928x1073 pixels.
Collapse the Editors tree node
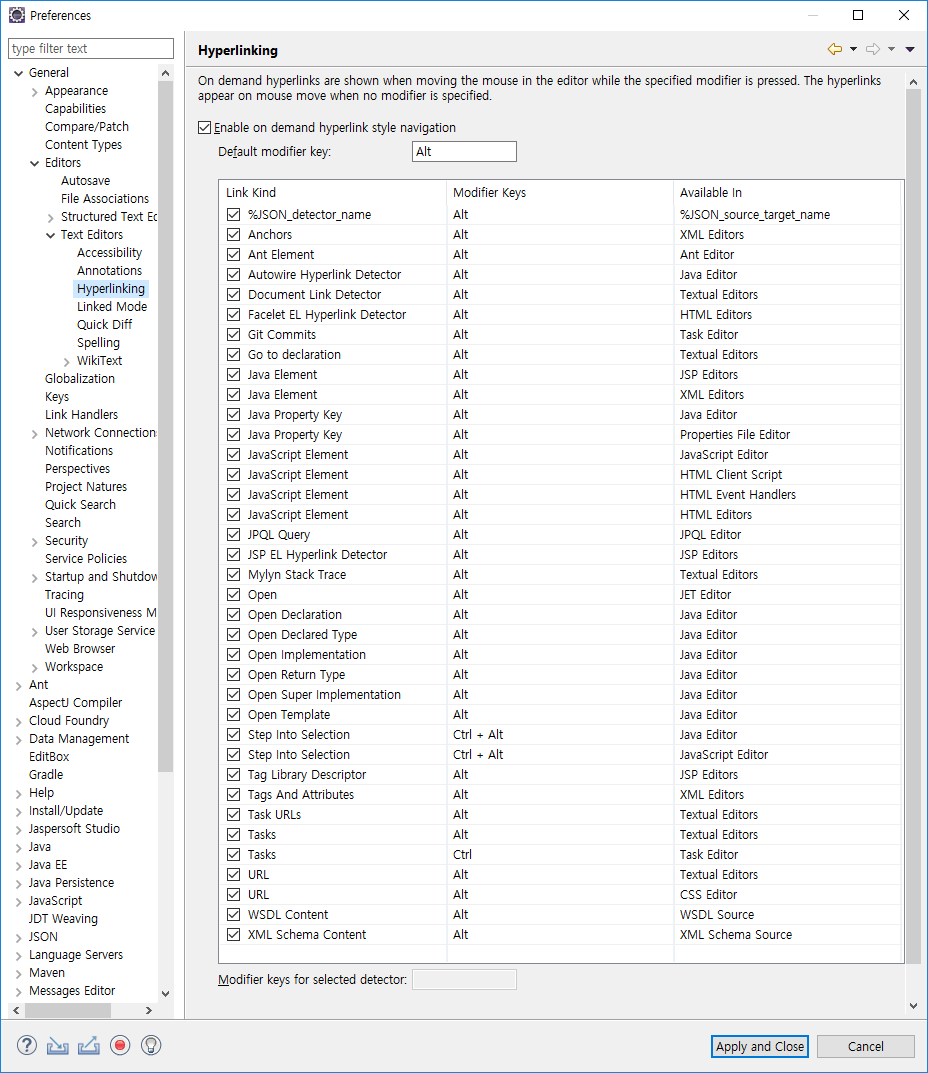tap(34, 164)
